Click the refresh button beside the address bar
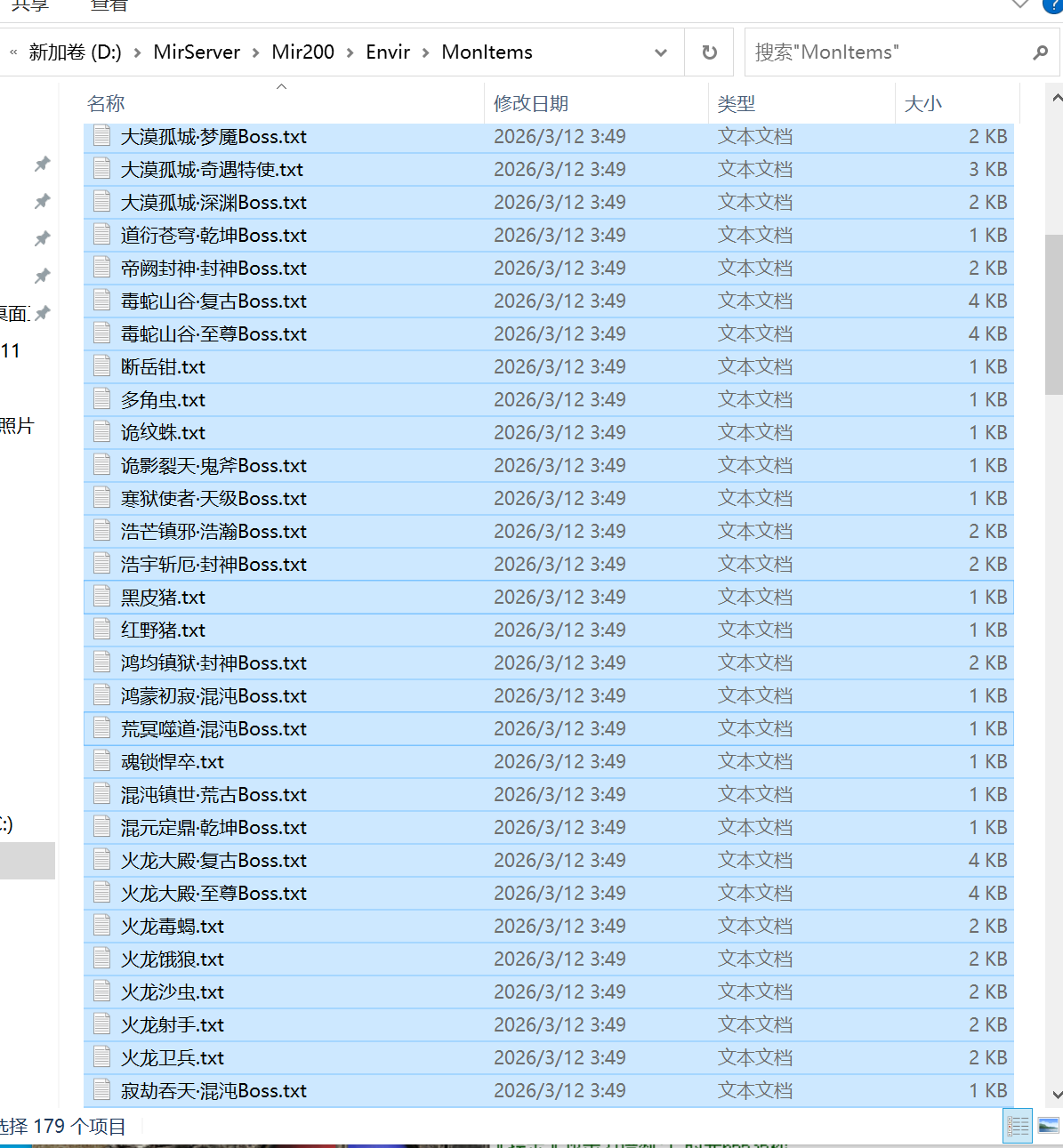 [x=709, y=52]
